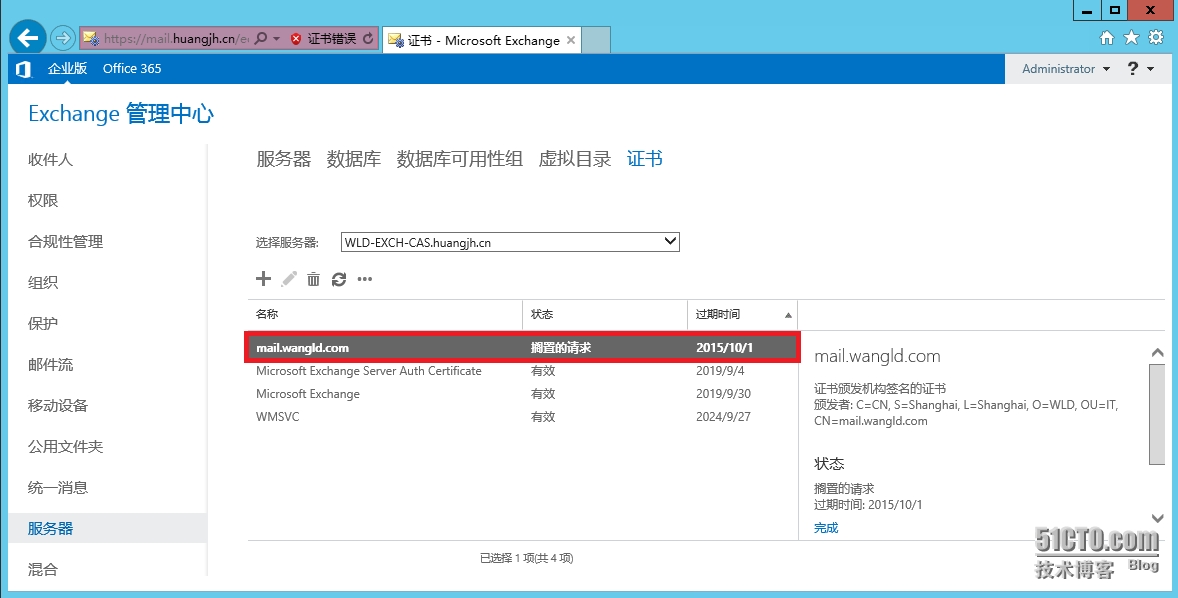1178x598 pixels.
Task: Switch to the 数据库可用性组 tab
Action: click(459, 159)
